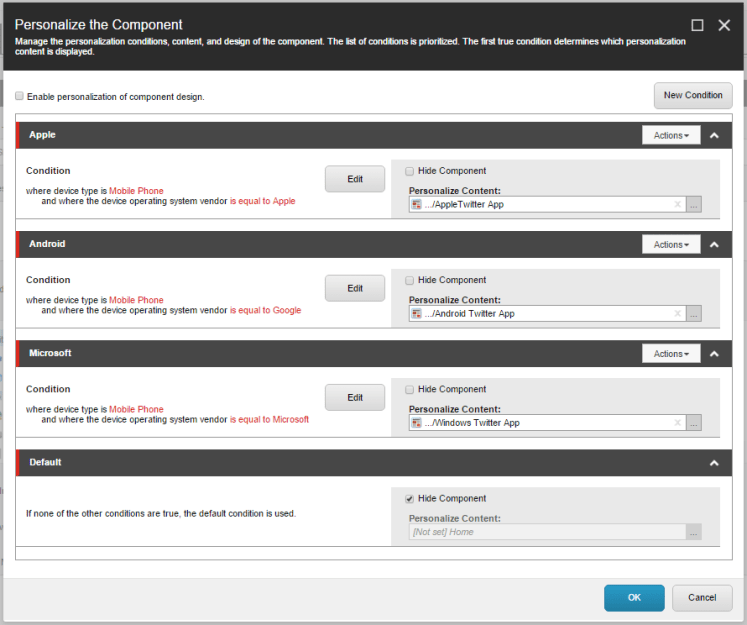Image resolution: width=747 pixels, height=625 pixels.
Task: Confirm changes with the OK button
Action: 634,597
